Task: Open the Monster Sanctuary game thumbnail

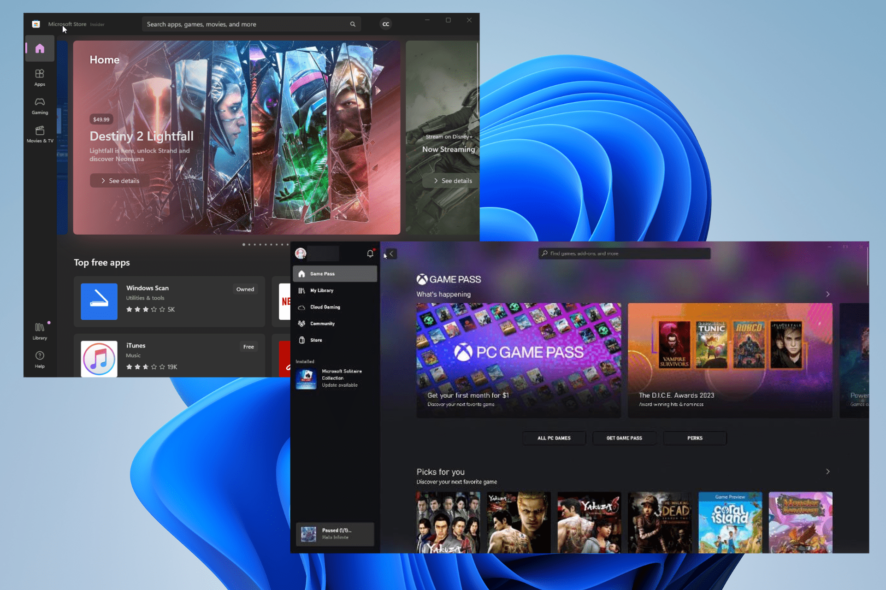Action: point(801,522)
